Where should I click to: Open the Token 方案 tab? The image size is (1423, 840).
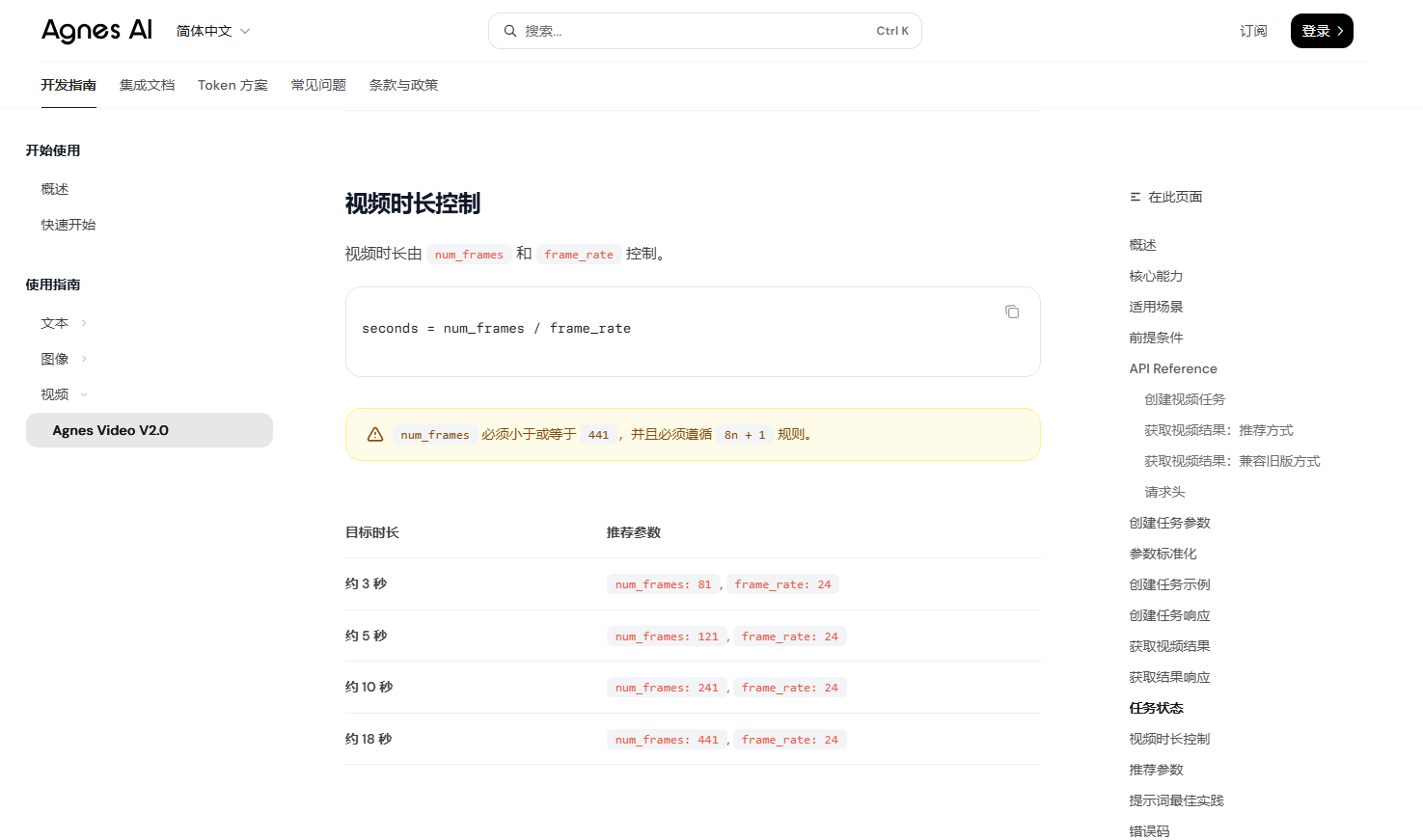pos(233,85)
